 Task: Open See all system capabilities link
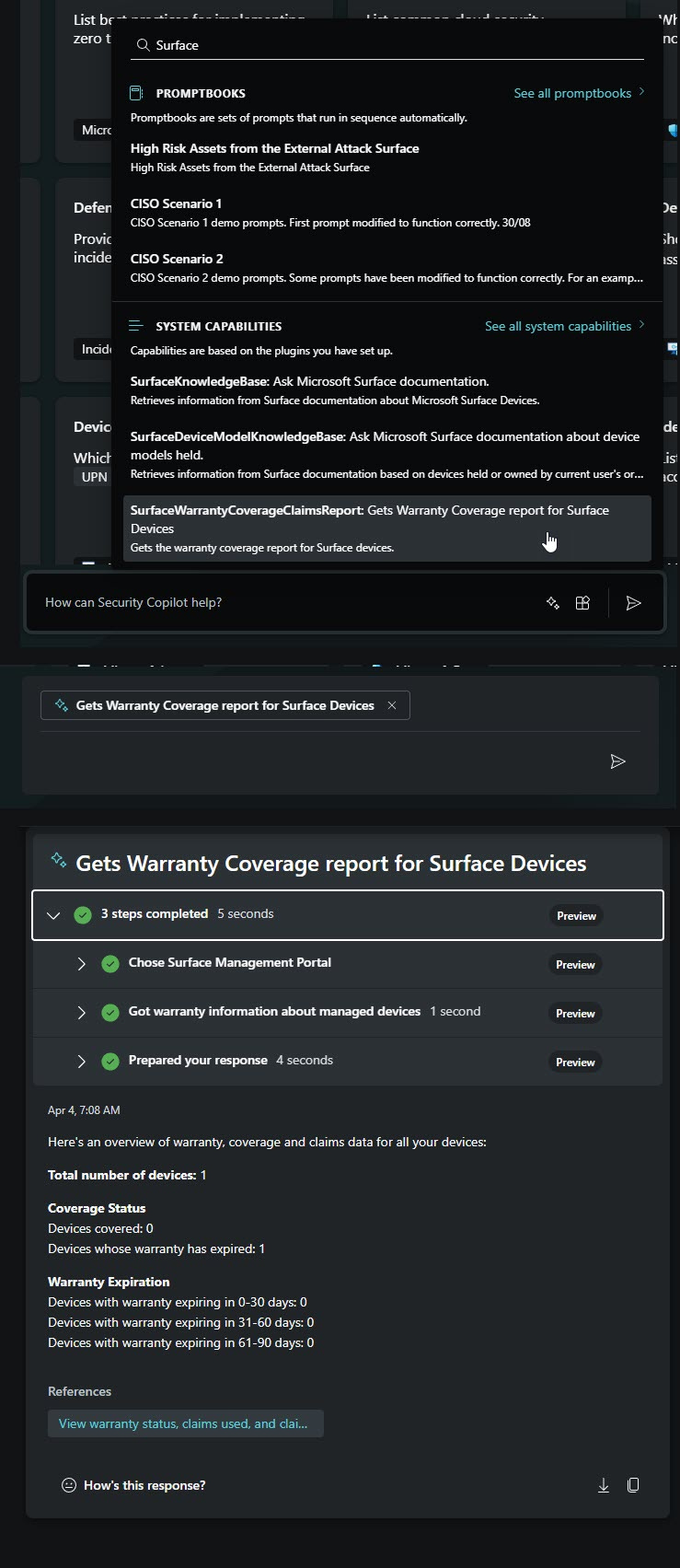point(565,326)
